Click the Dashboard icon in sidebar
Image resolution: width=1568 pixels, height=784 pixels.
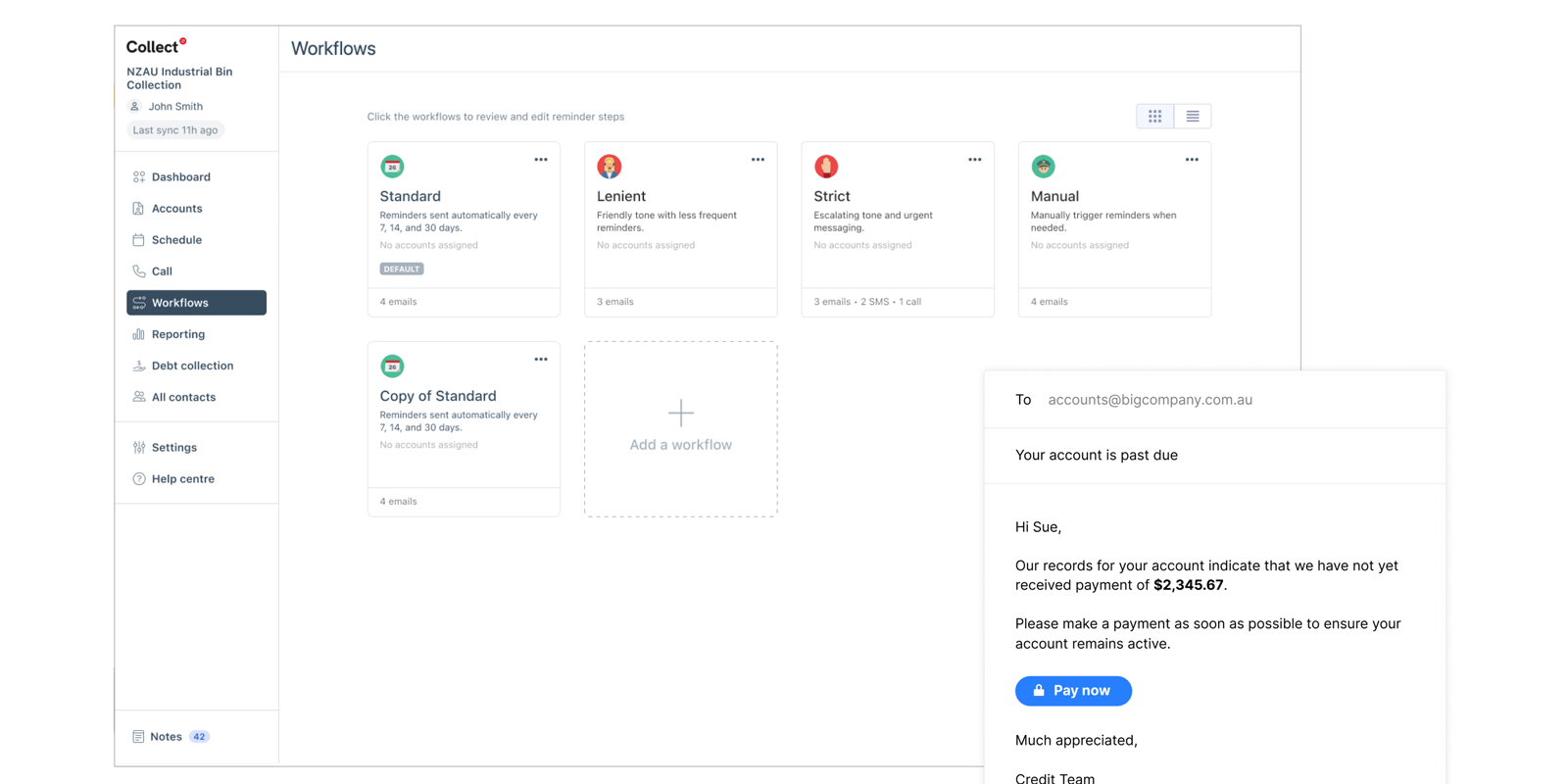coord(139,177)
